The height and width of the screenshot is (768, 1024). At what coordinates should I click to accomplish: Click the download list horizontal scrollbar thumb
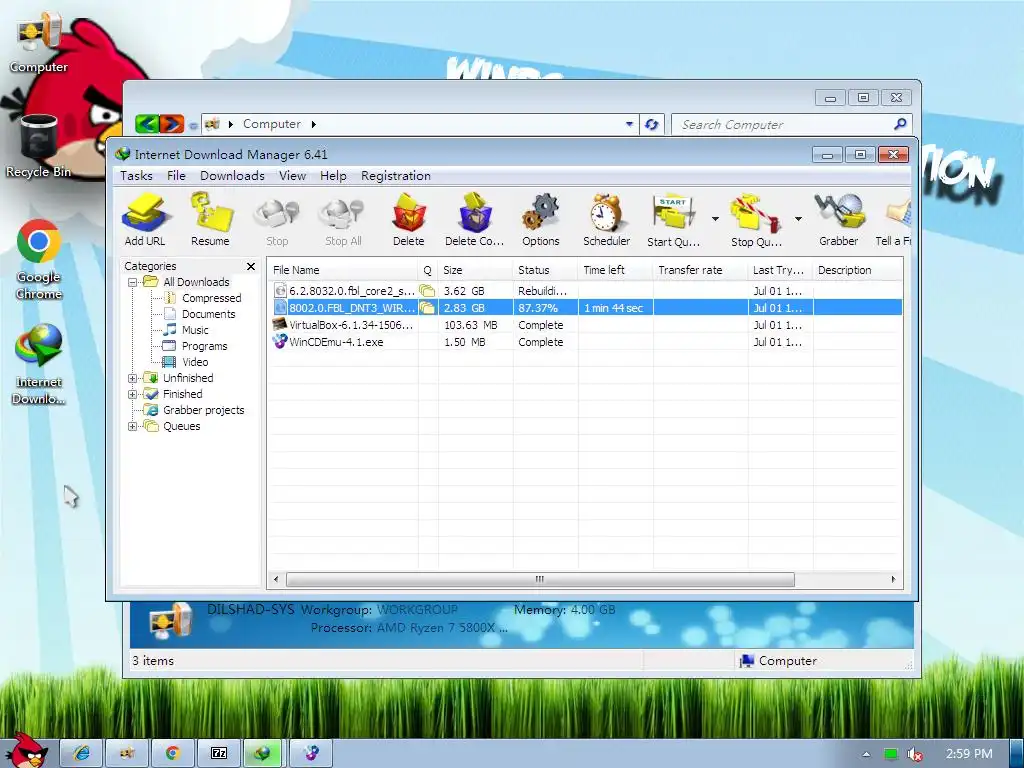tap(540, 579)
